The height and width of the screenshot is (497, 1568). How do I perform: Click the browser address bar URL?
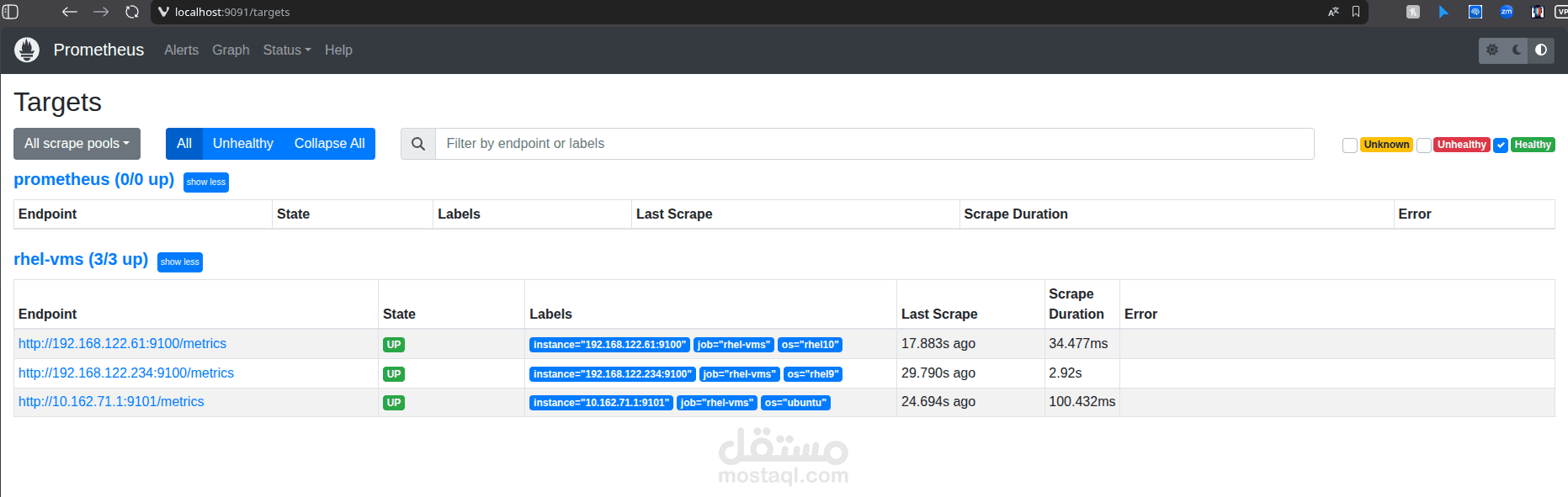(x=232, y=12)
